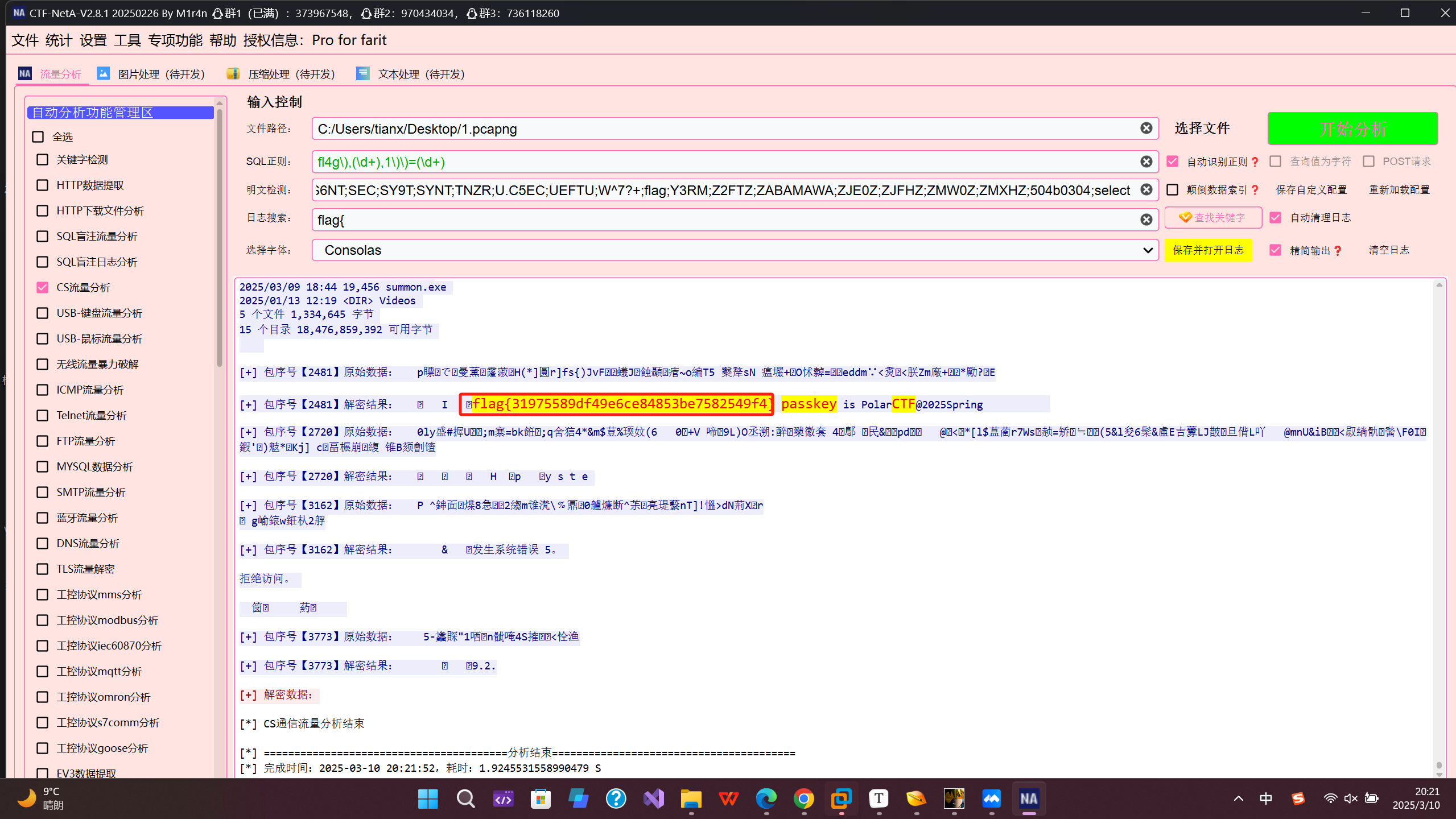Click the yellow 保存并打开日志 button
The height and width of the screenshot is (819, 1456).
click(x=1208, y=250)
